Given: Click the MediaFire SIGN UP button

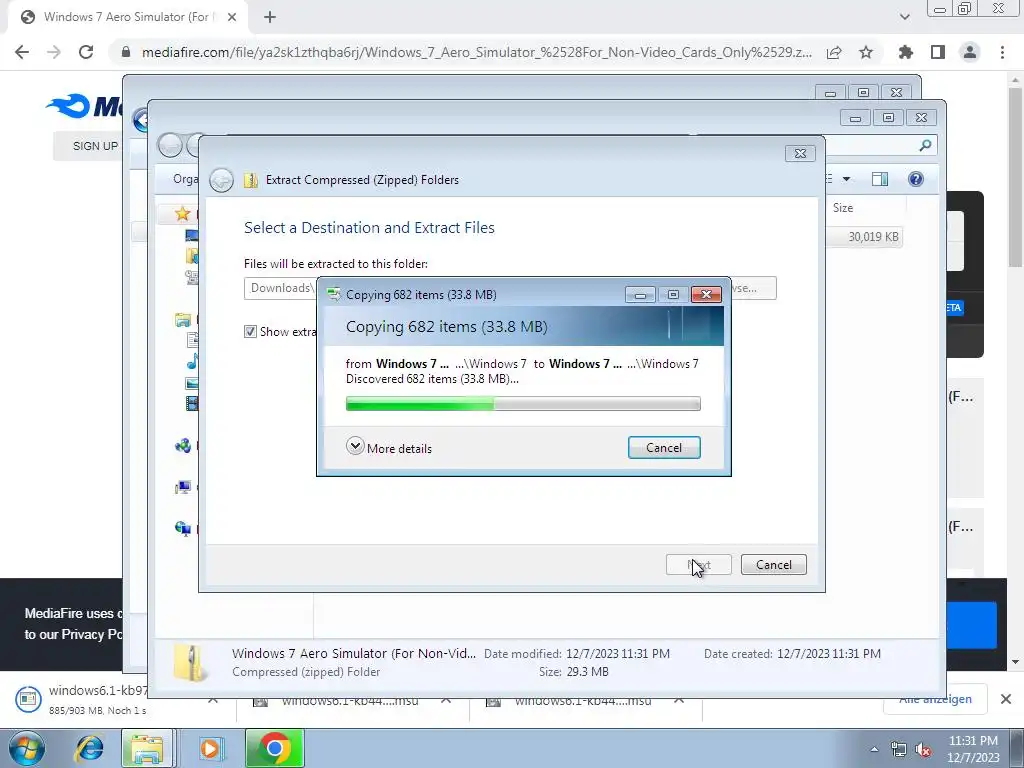Looking at the screenshot, I should tap(95, 146).
